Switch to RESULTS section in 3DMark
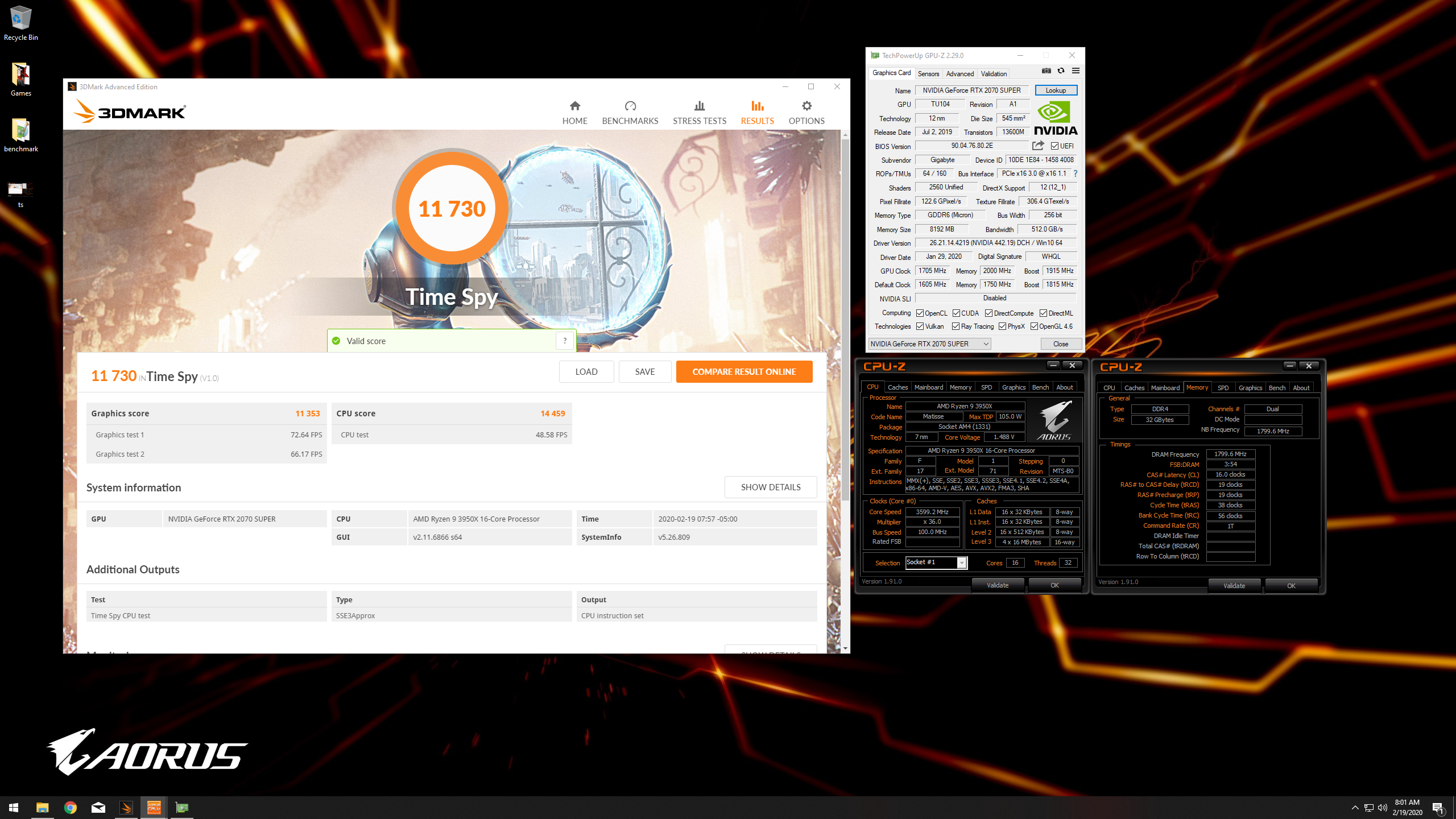Viewport: 1456px width, 819px height. [757, 113]
